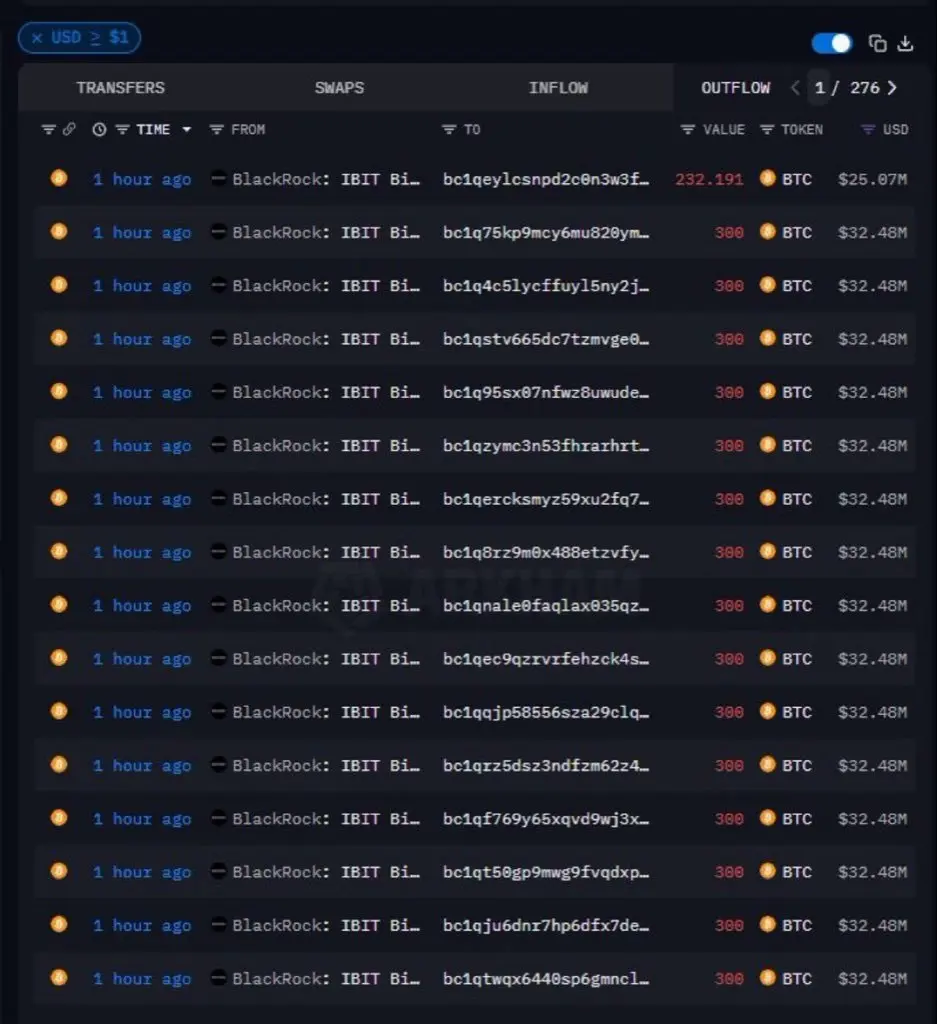Open address bc1qf769y65xqvd9wj3x
Viewport: 937px width, 1024px height.
coord(546,819)
